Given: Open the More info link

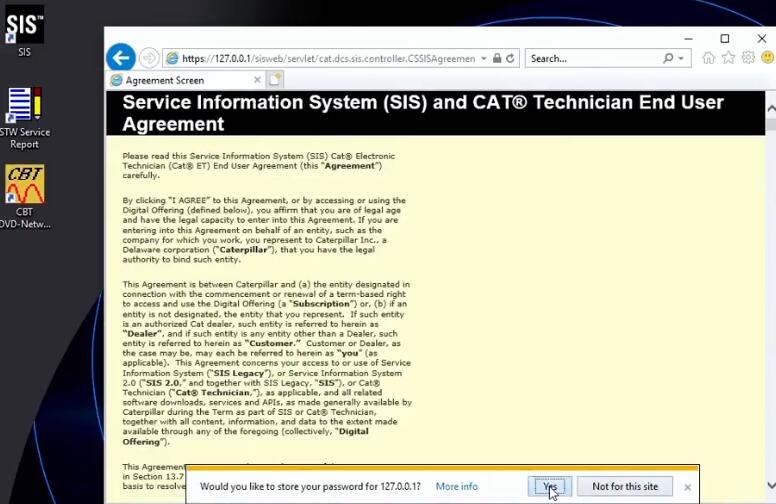Looking at the screenshot, I should point(456,487).
